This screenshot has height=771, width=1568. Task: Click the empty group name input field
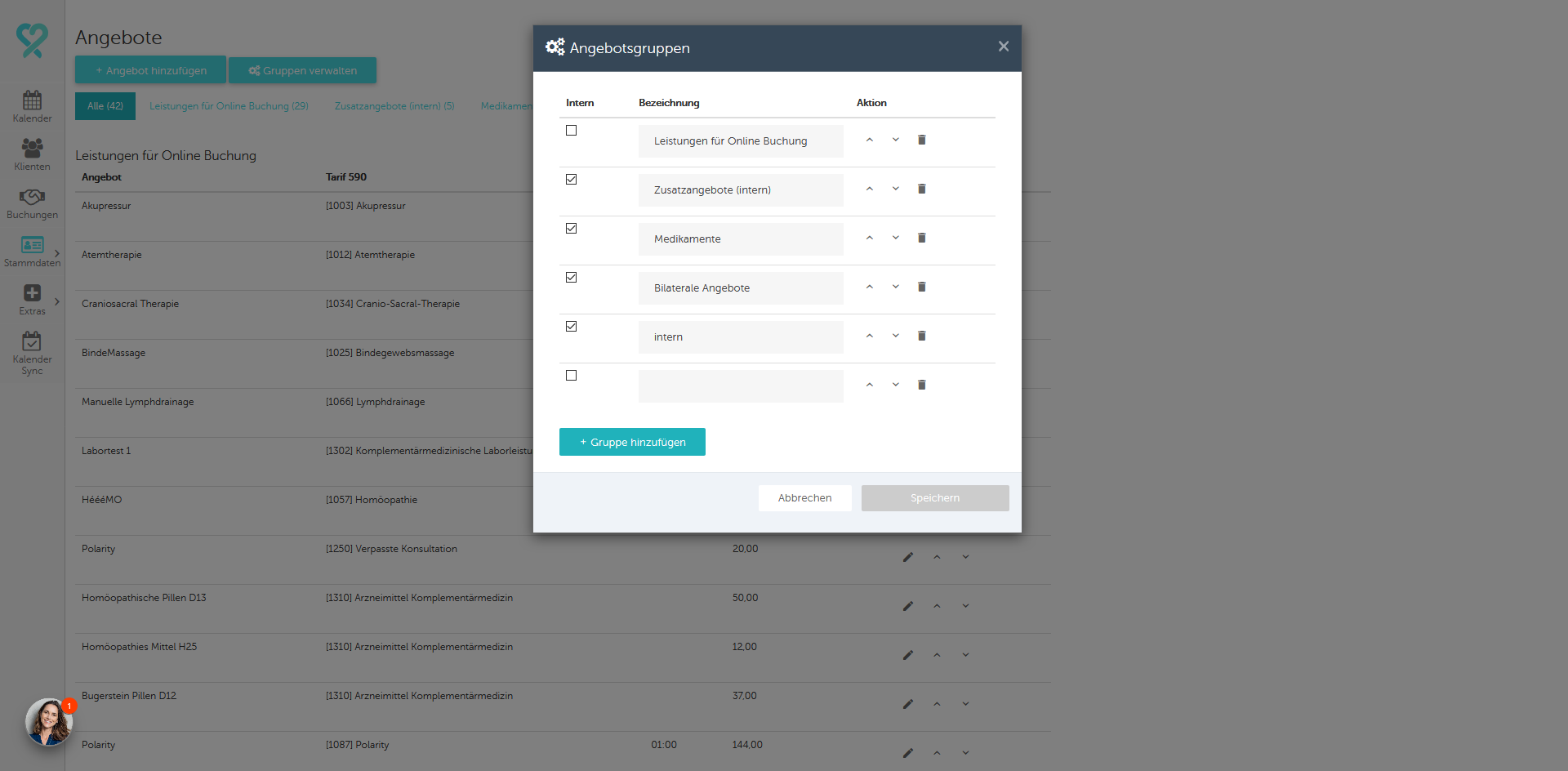(741, 385)
